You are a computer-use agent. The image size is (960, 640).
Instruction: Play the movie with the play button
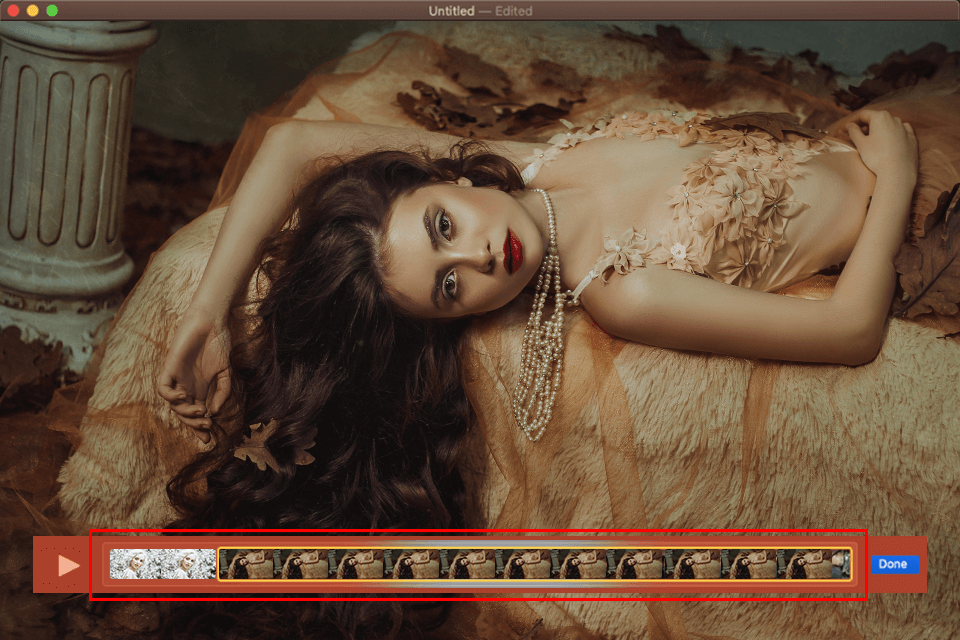69,565
